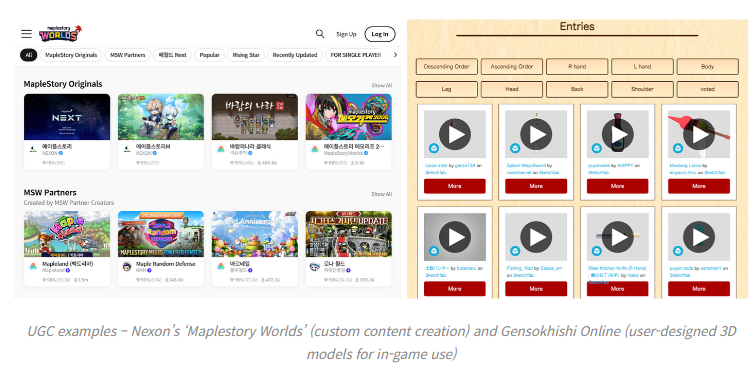Toggle the R hand filter
753x371 pixels.
577,67
